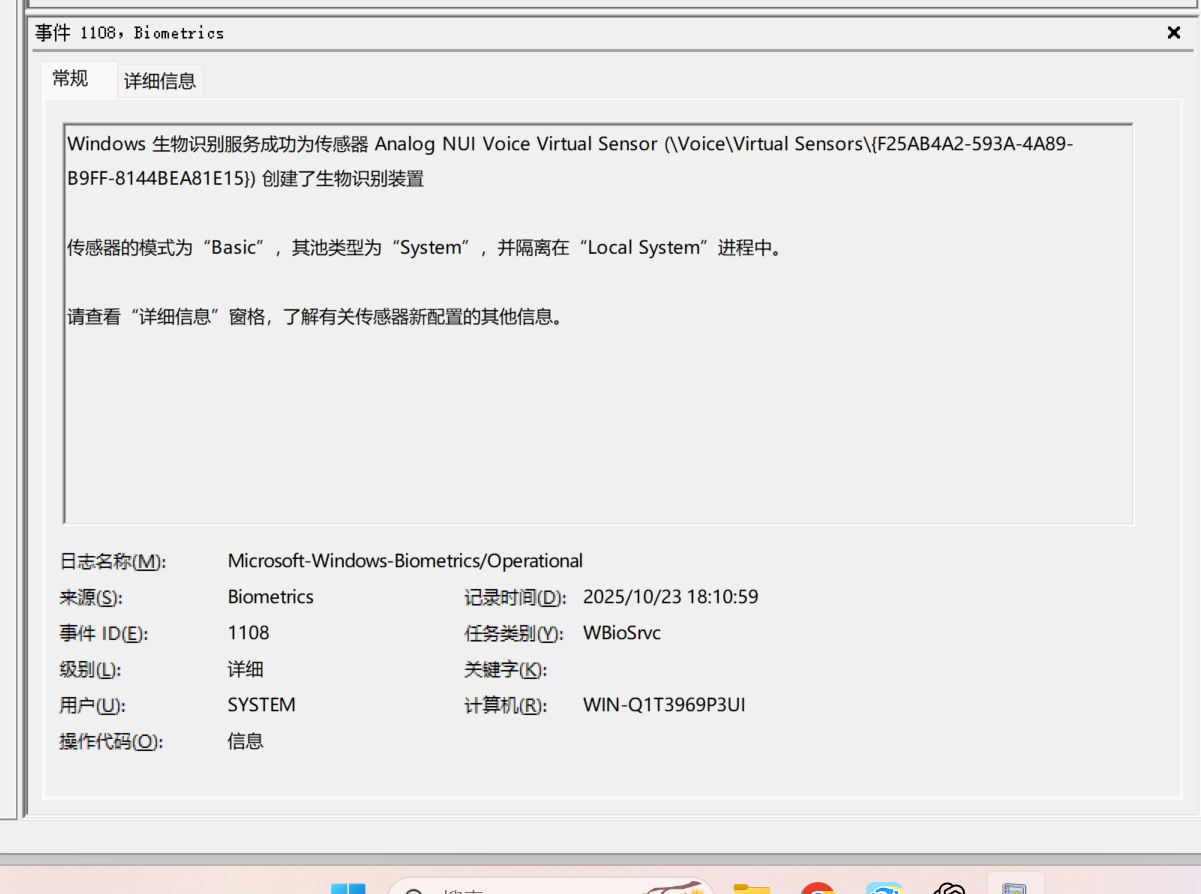Select the level value 详细
This screenshot has height=894, width=1201.
pos(246,669)
